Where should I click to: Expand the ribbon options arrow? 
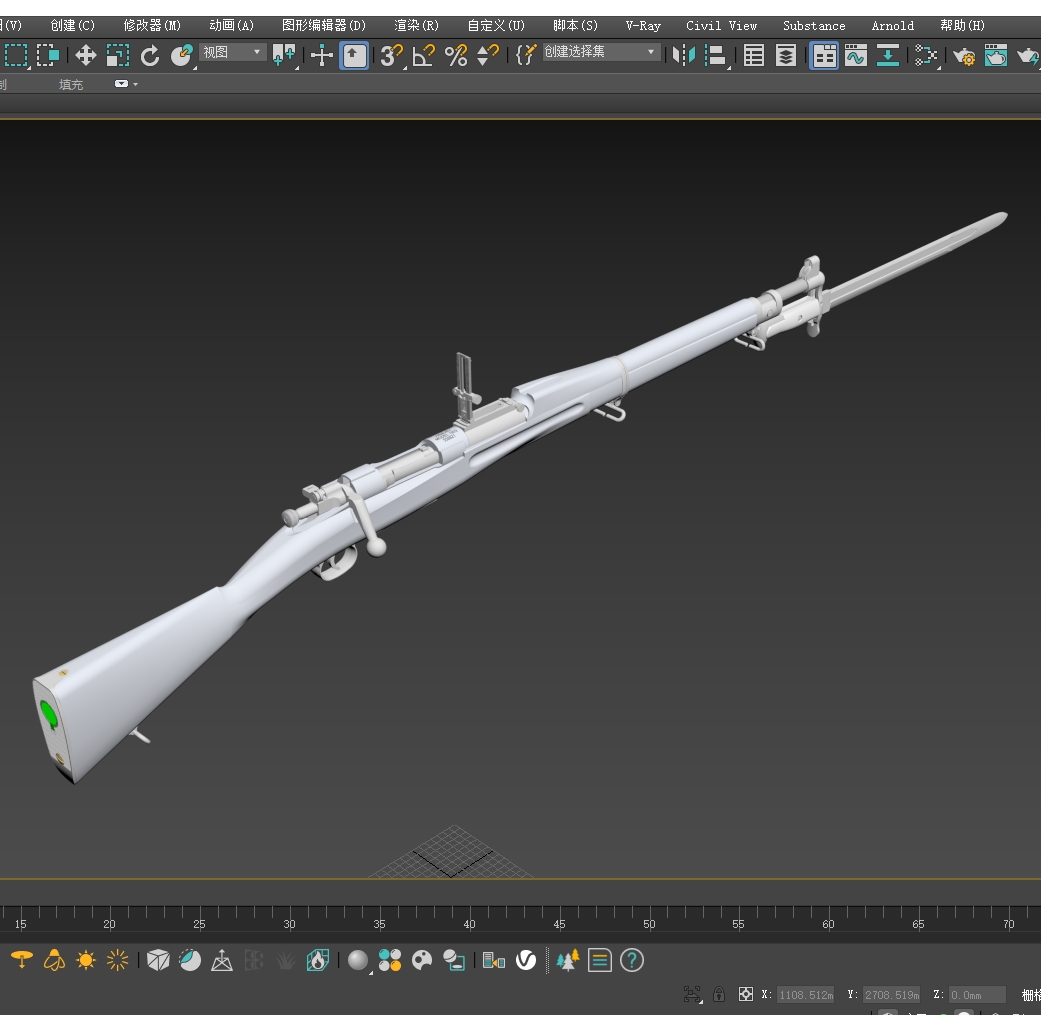coord(135,84)
